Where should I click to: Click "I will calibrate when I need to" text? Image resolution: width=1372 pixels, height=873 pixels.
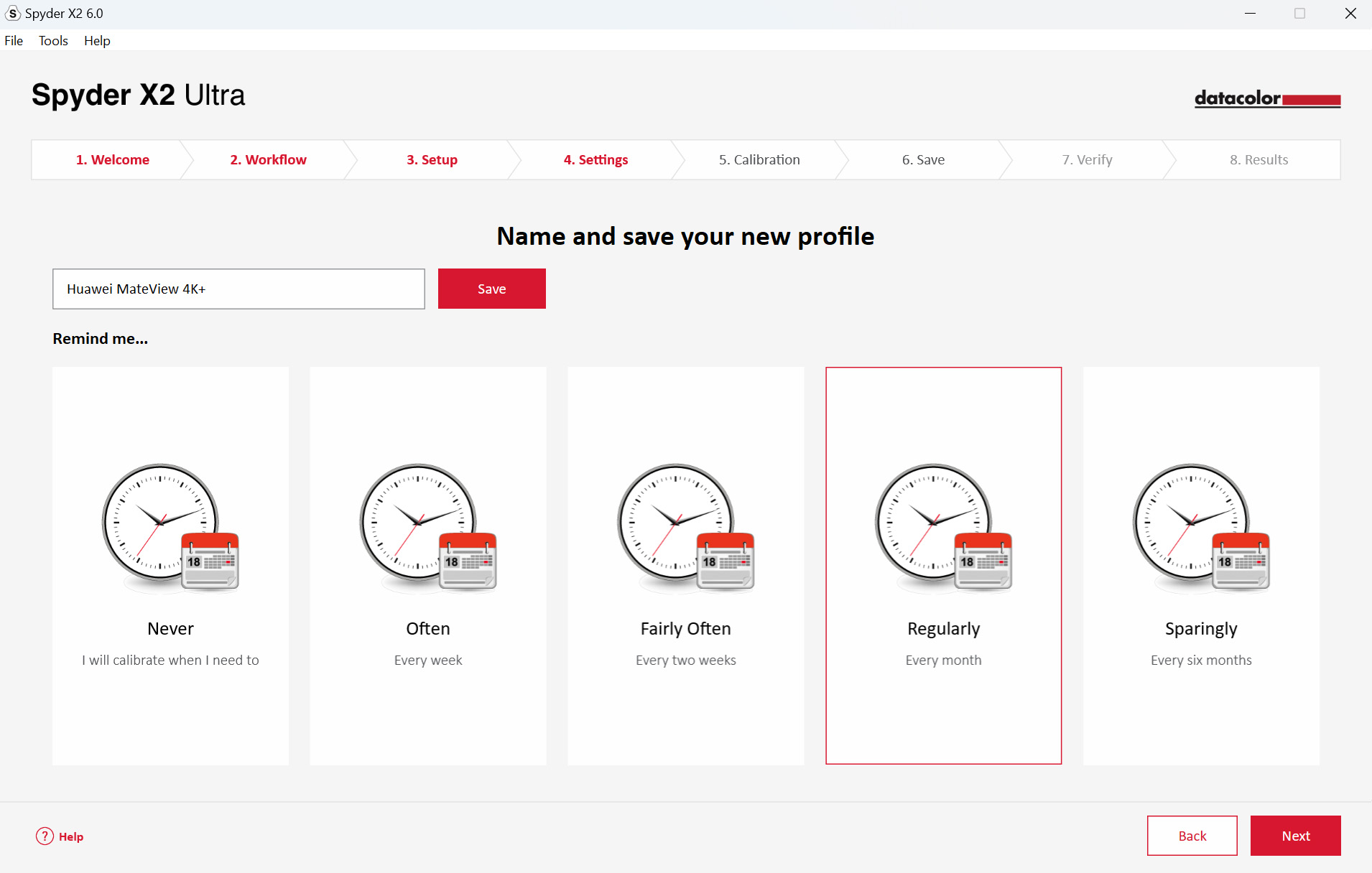[170, 660]
